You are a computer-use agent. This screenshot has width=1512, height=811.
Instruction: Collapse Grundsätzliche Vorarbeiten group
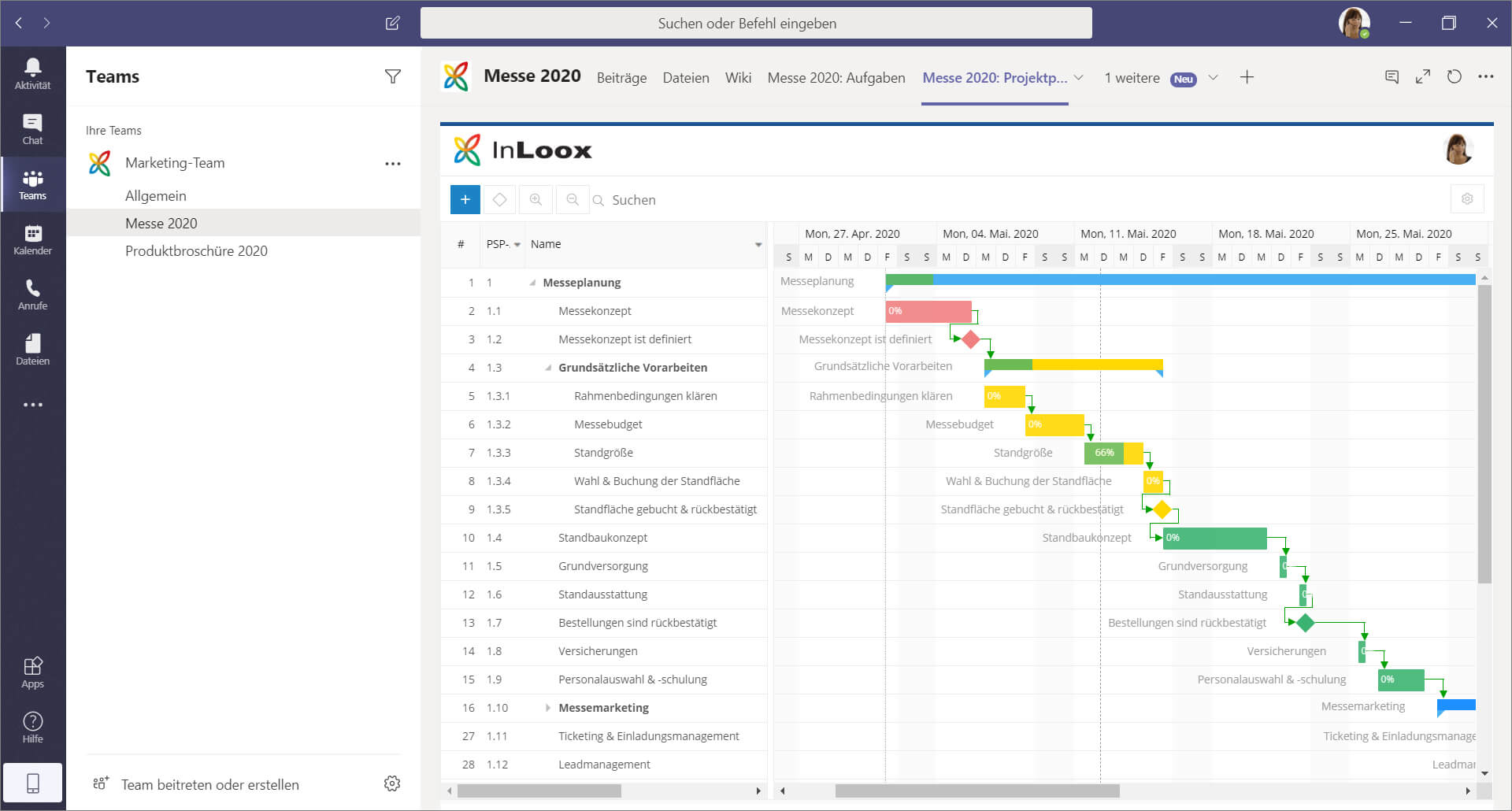[x=549, y=368]
